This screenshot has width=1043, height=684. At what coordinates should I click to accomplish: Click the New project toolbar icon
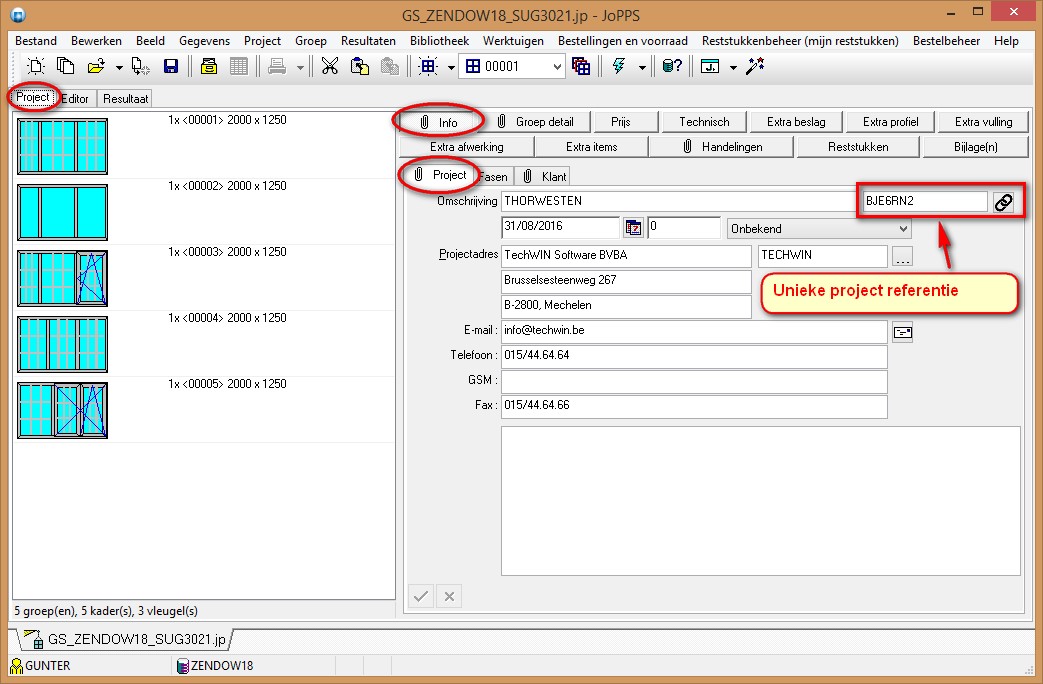click(x=36, y=66)
